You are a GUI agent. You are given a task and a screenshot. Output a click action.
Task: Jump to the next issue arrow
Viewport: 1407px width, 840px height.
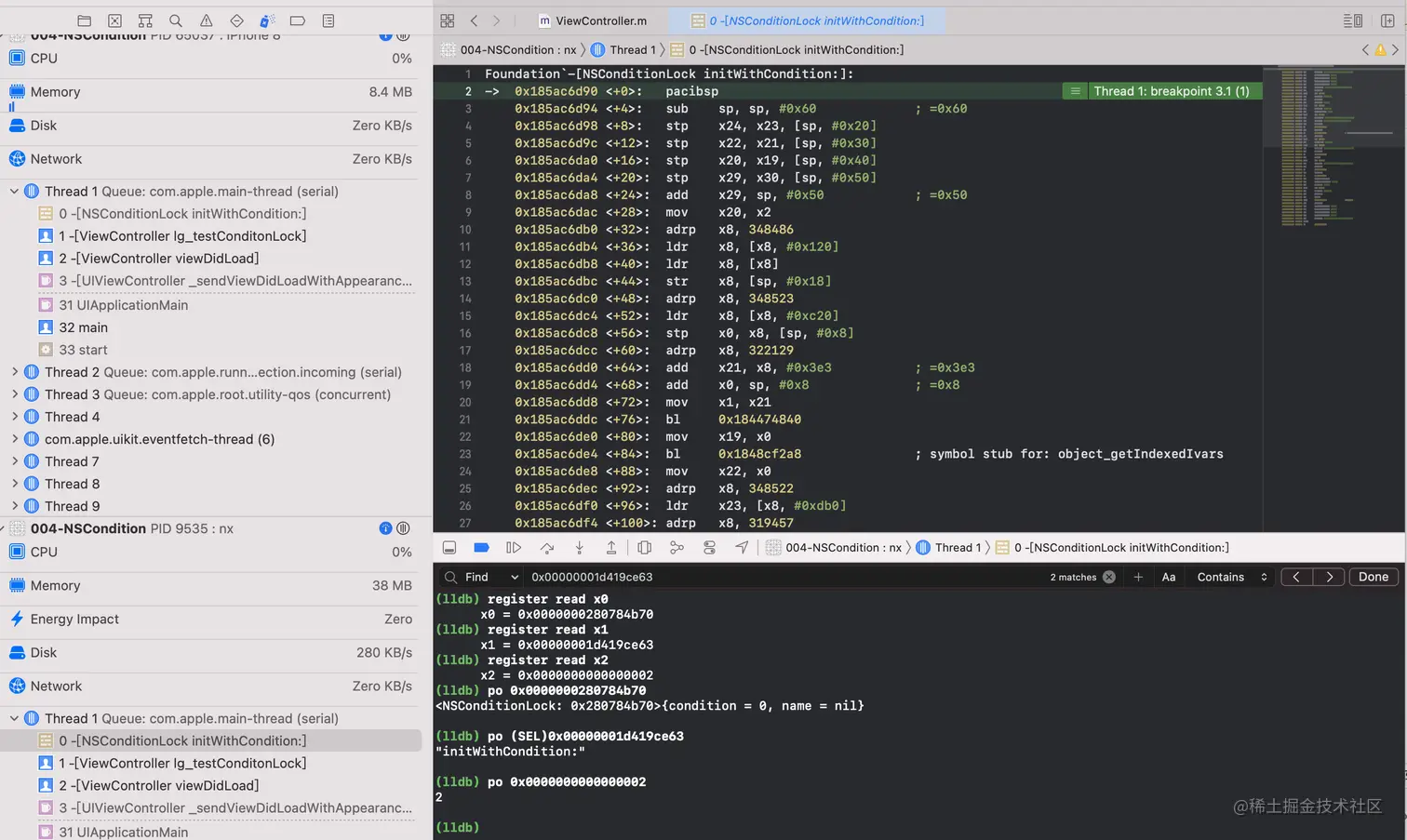[1395, 50]
